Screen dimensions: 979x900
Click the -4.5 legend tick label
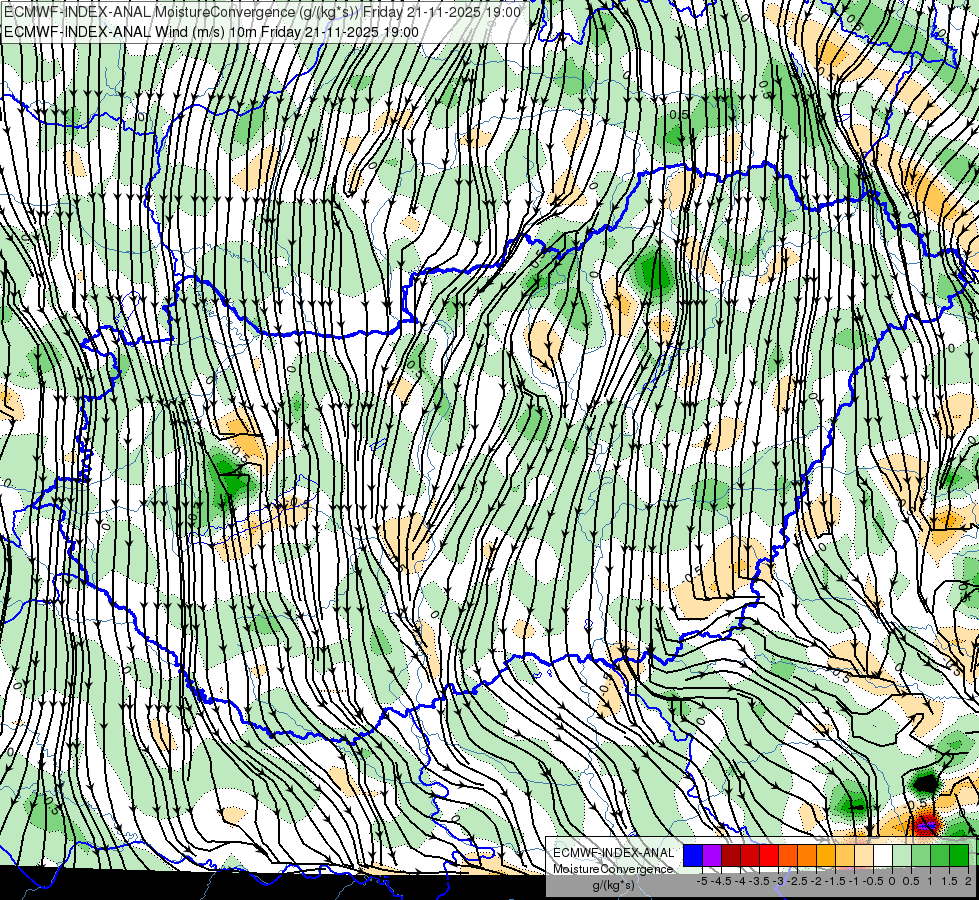pyautogui.click(x=721, y=881)
